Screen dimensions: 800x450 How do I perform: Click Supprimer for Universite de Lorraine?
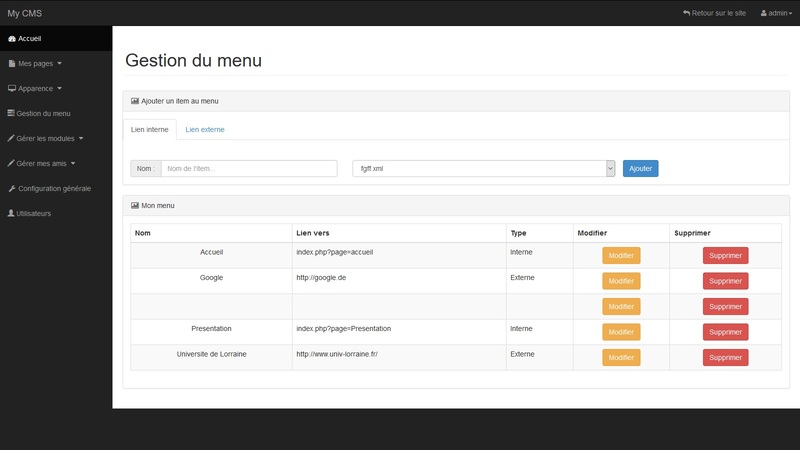tap(725, 357)
